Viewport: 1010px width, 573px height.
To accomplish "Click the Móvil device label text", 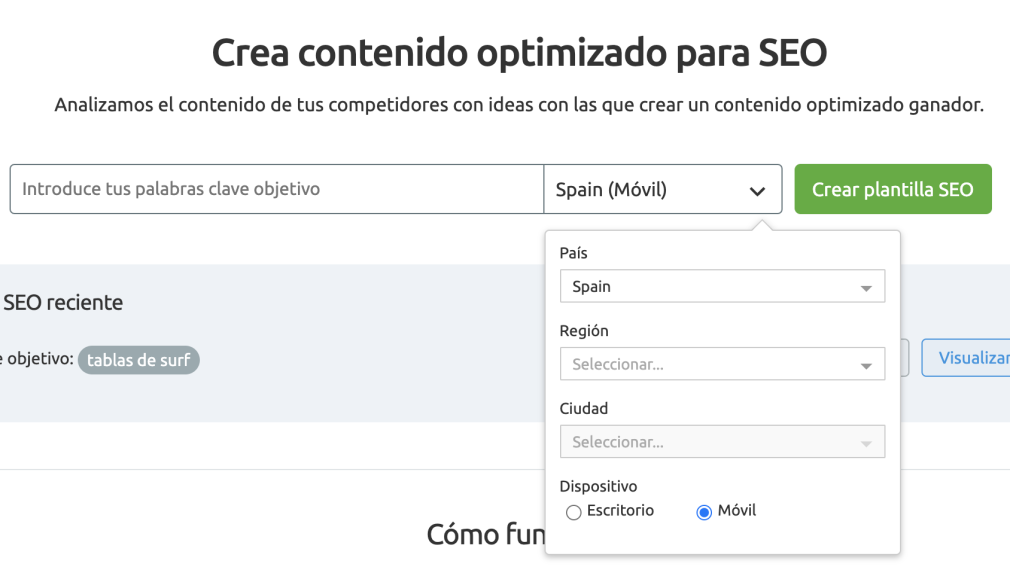I will point(736,511).
